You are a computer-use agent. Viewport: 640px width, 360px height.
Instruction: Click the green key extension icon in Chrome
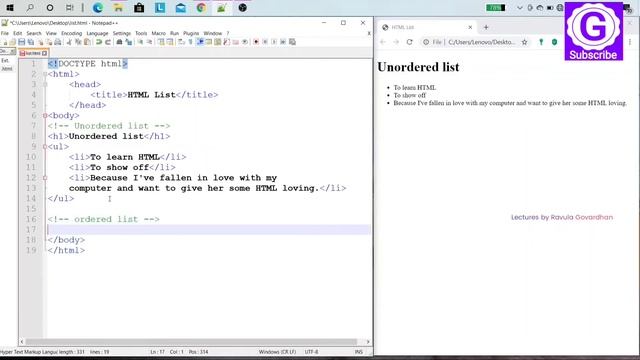coord(541,42)
